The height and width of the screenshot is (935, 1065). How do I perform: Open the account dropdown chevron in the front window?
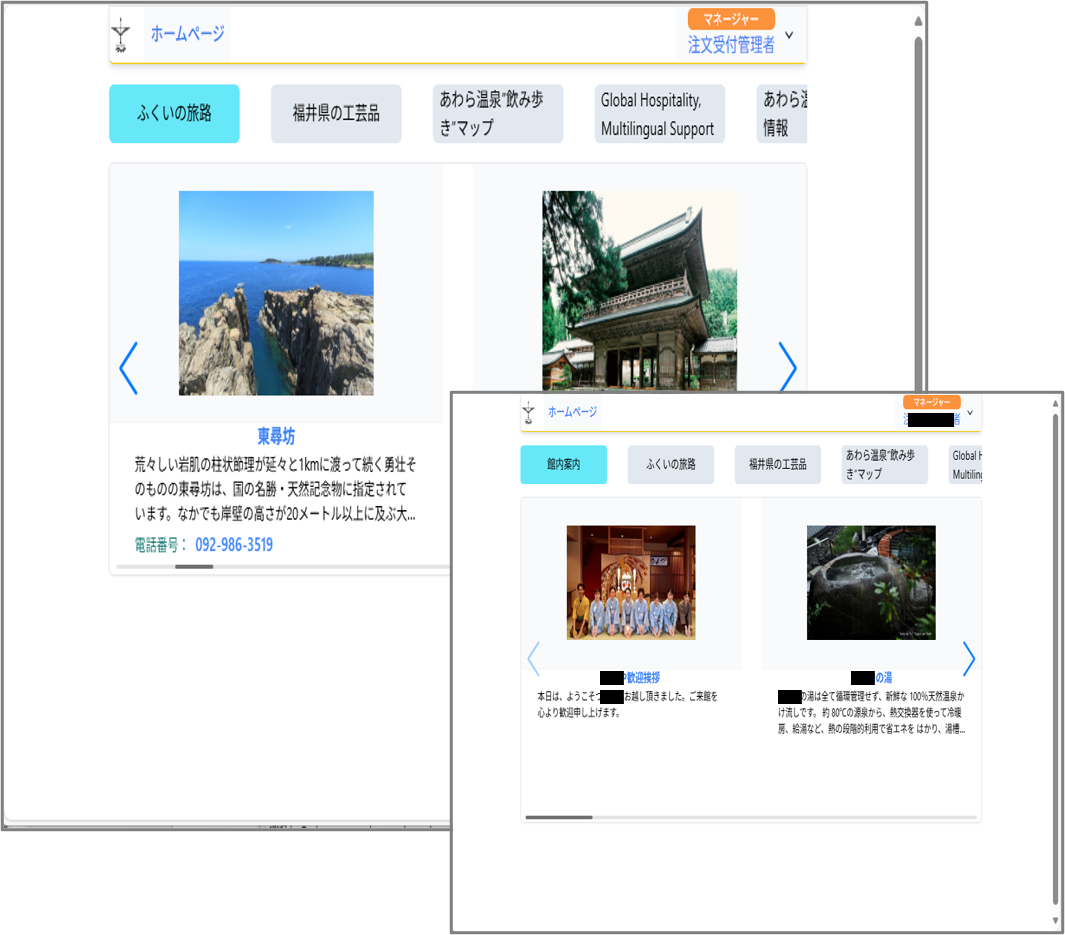[x=969, y=412]
